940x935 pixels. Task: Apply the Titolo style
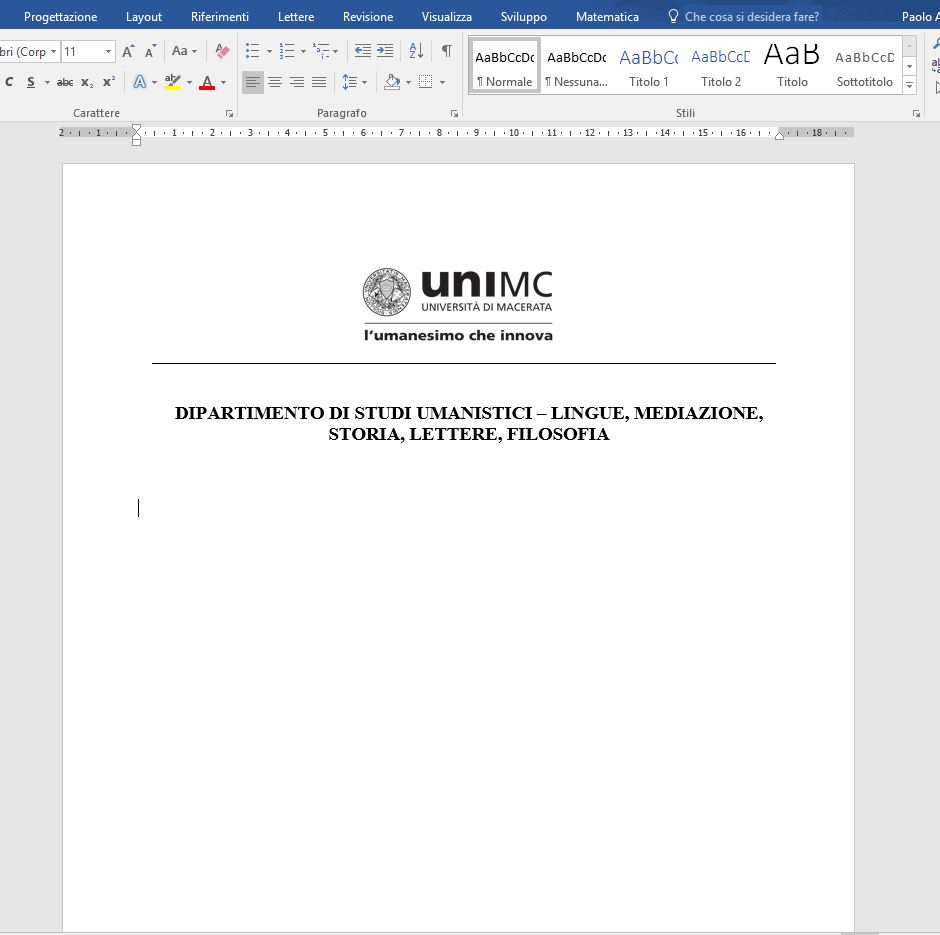(x=793, y=65)
